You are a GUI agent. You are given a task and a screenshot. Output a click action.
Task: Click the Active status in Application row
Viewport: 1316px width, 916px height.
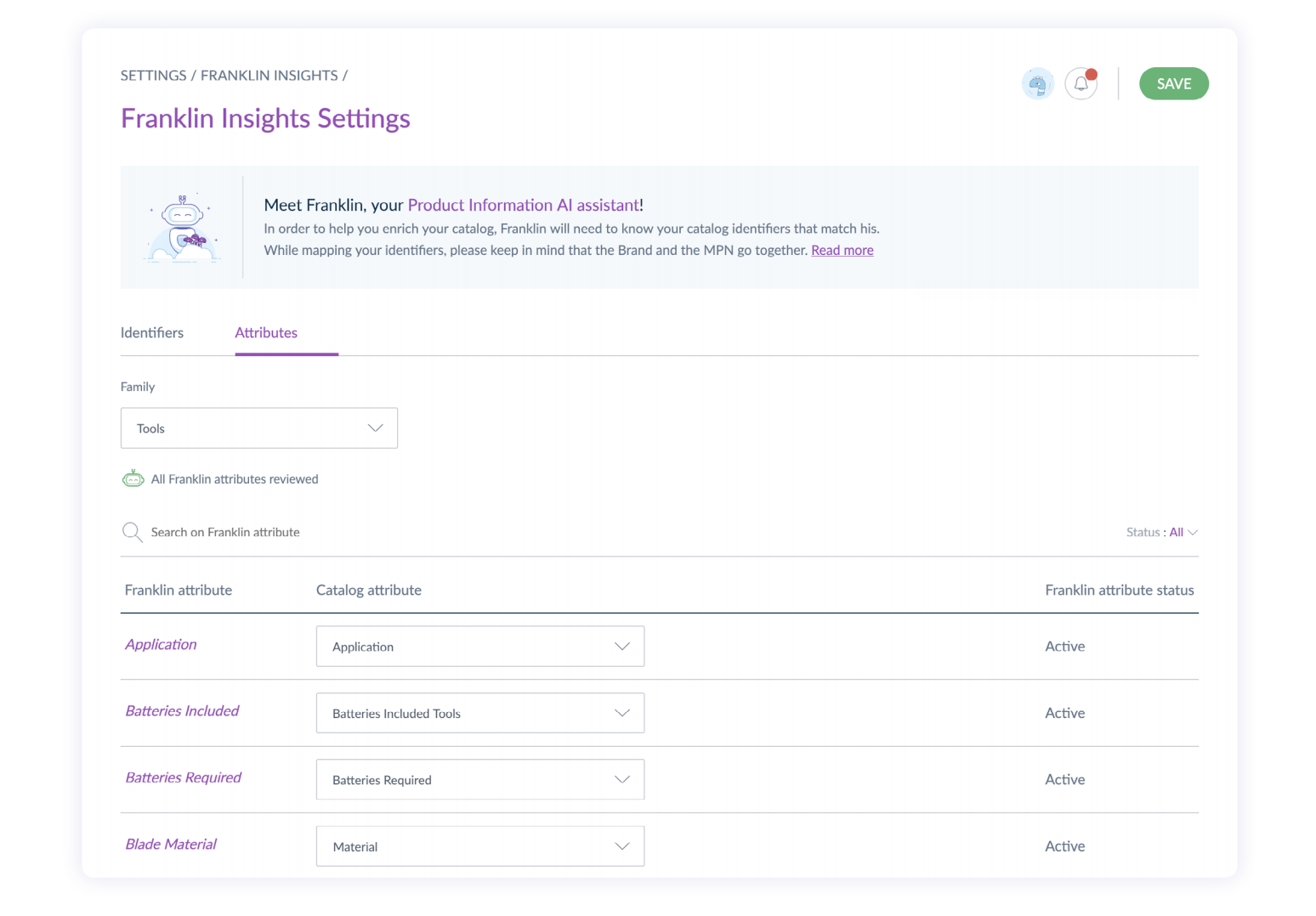tap(1064, 646)
